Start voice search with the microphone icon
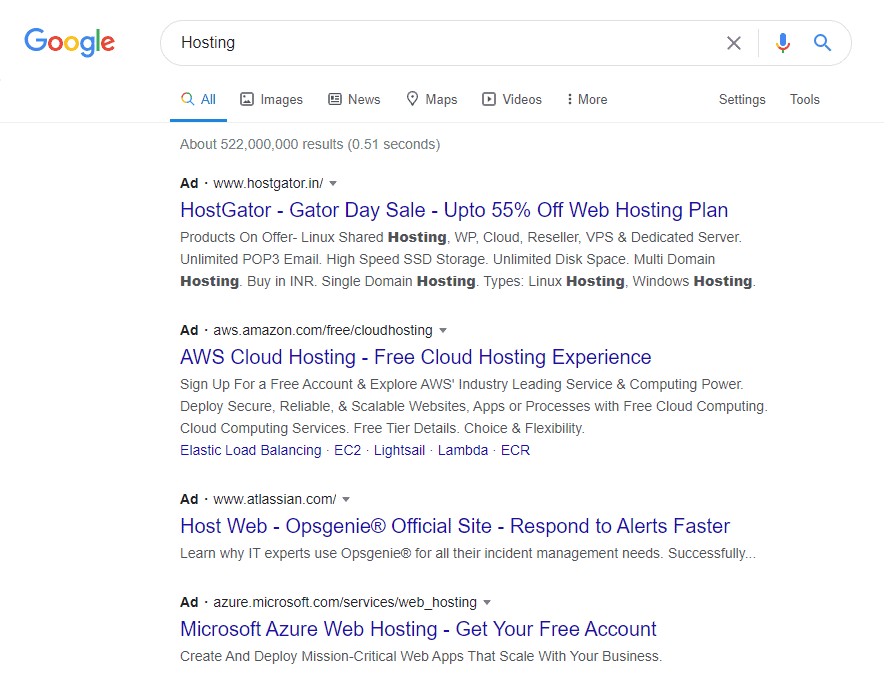Image resolution: width=884 pixels, height=686 pixels. pos(783,43)
